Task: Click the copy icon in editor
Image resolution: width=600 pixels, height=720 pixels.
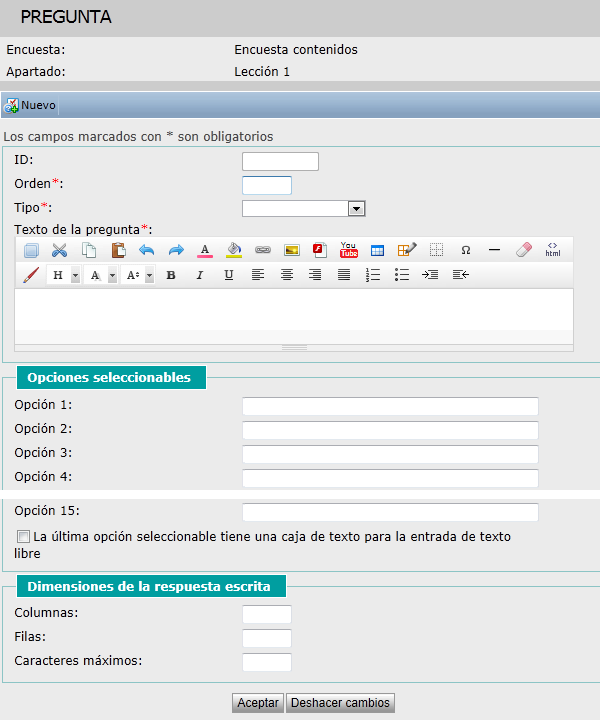Action: [x=89, y=250]
